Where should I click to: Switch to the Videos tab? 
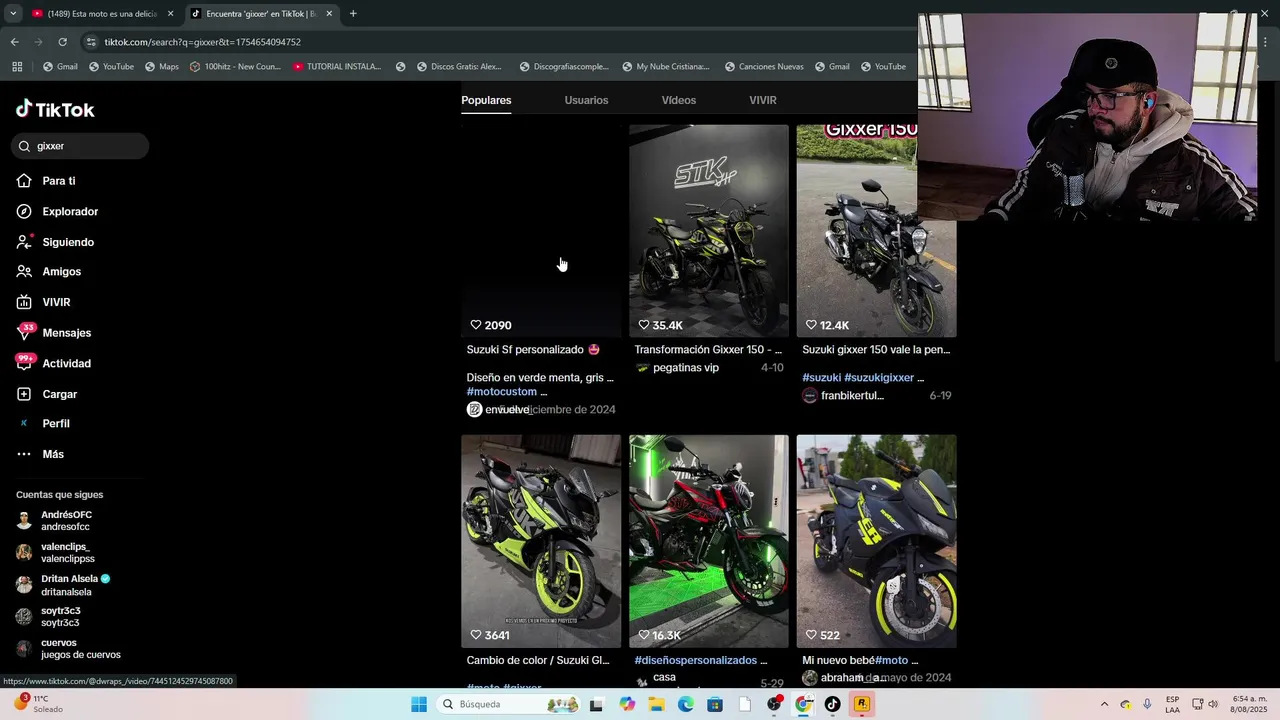(678, 100)
